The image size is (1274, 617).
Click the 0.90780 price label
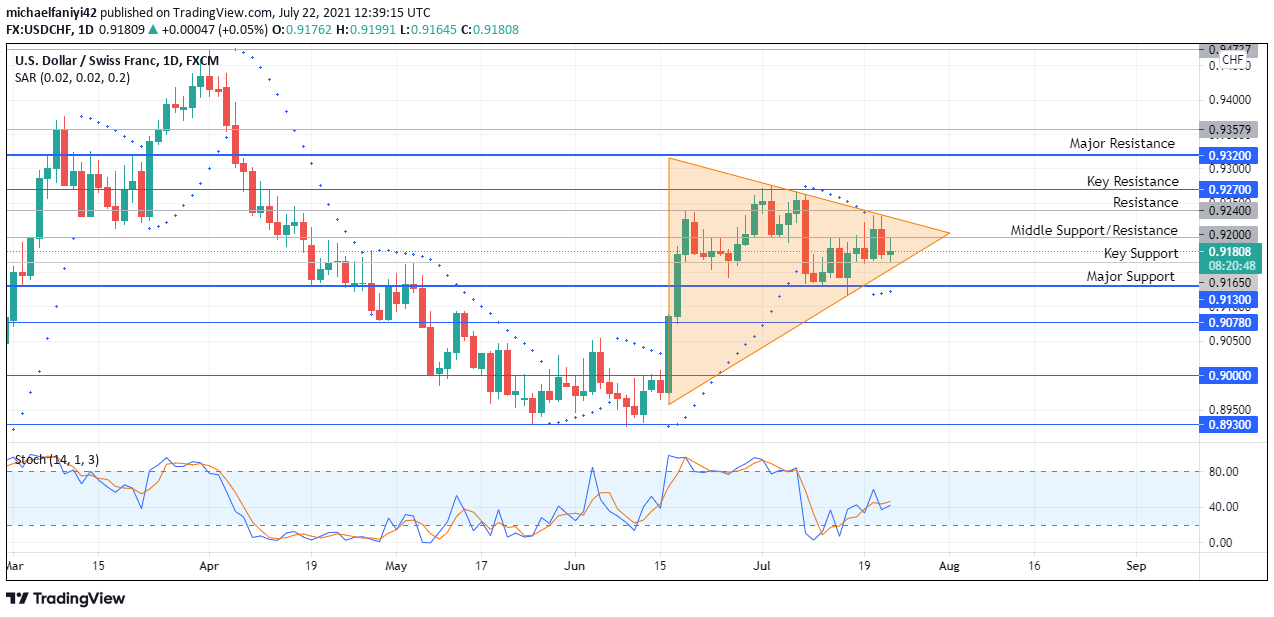(x=1231, y=322)
